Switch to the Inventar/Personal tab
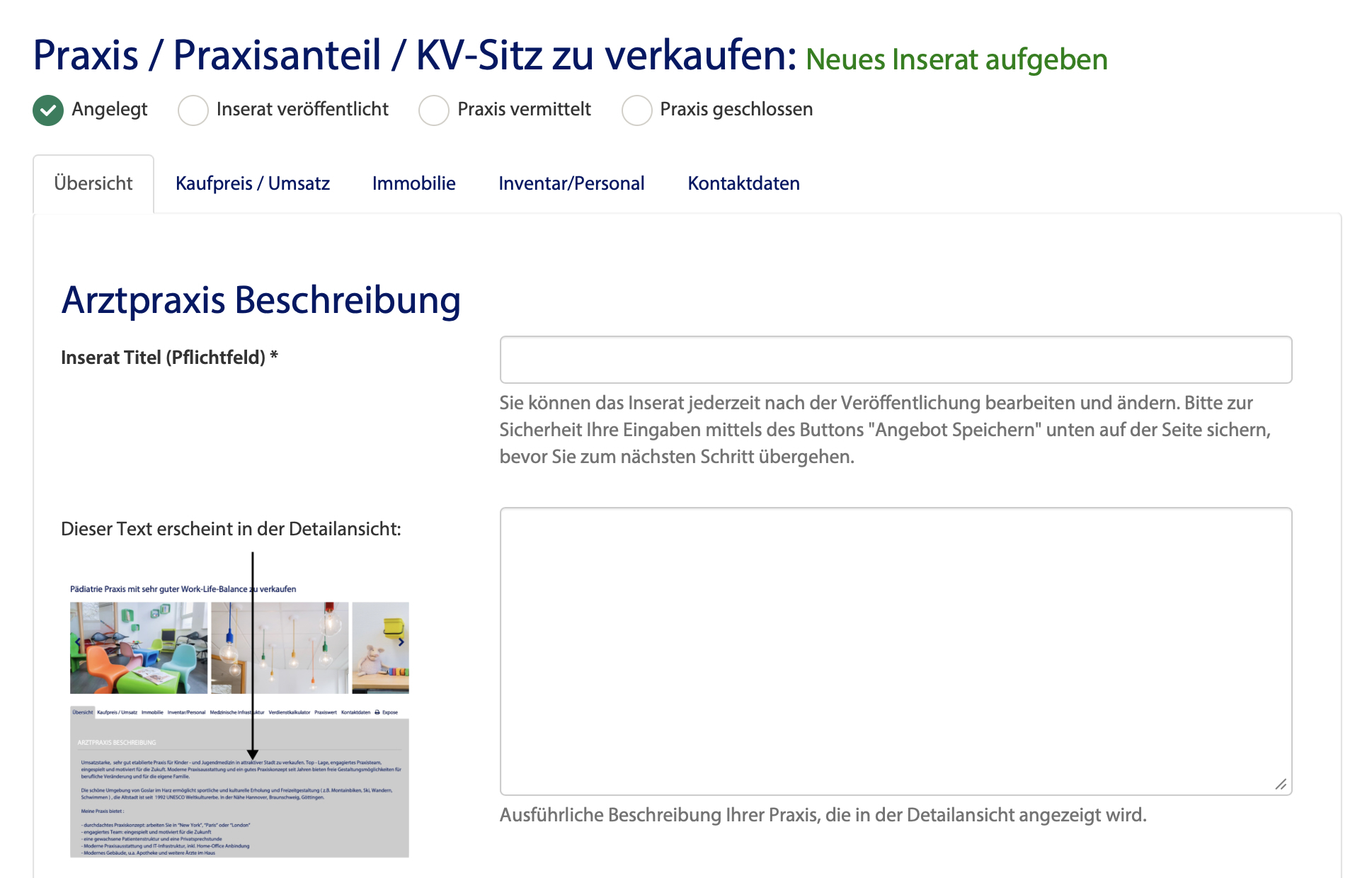The image size is (1372, 878). [571, 183]
